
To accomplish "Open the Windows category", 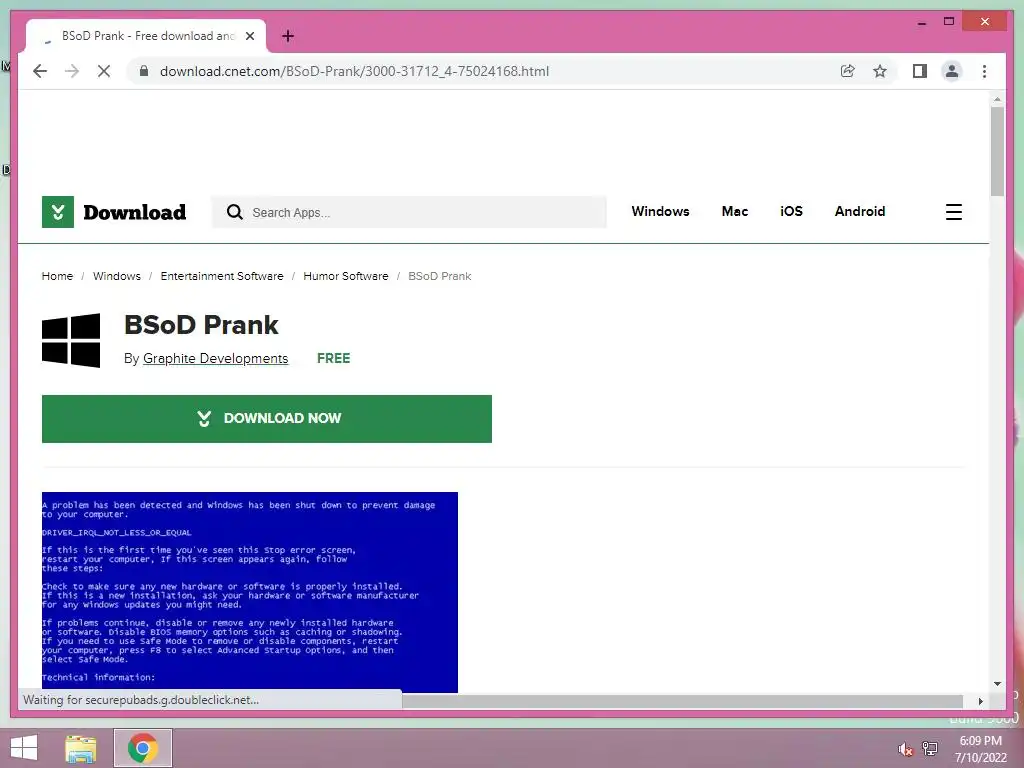I will pos(660,211).
